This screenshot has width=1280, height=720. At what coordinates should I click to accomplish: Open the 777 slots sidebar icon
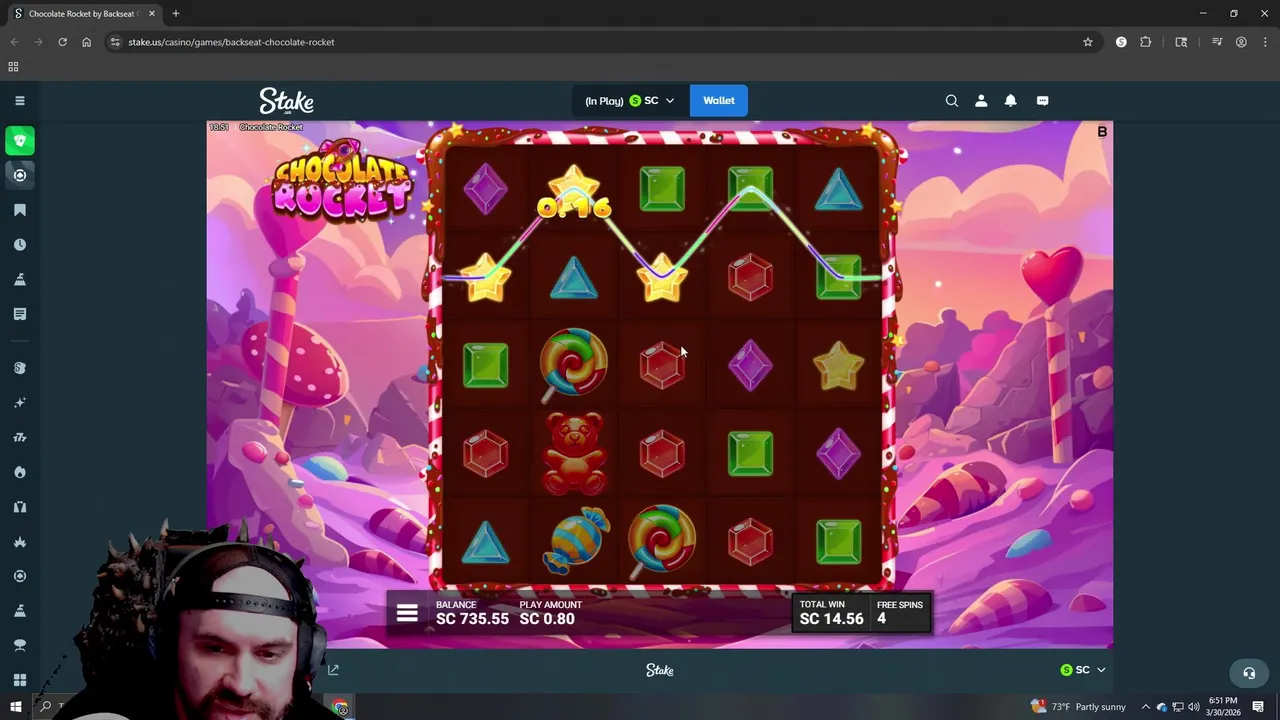pos(19,437)
